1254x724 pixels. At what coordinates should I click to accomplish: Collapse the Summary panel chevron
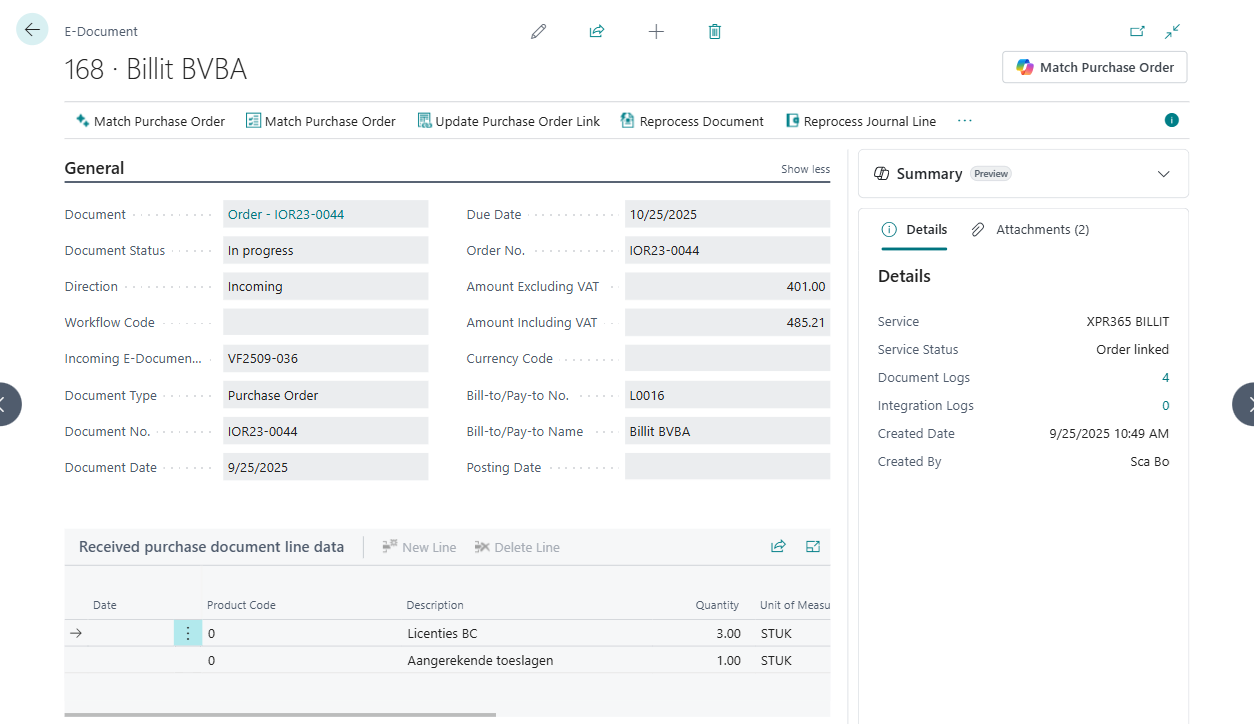pos(1163,173)
